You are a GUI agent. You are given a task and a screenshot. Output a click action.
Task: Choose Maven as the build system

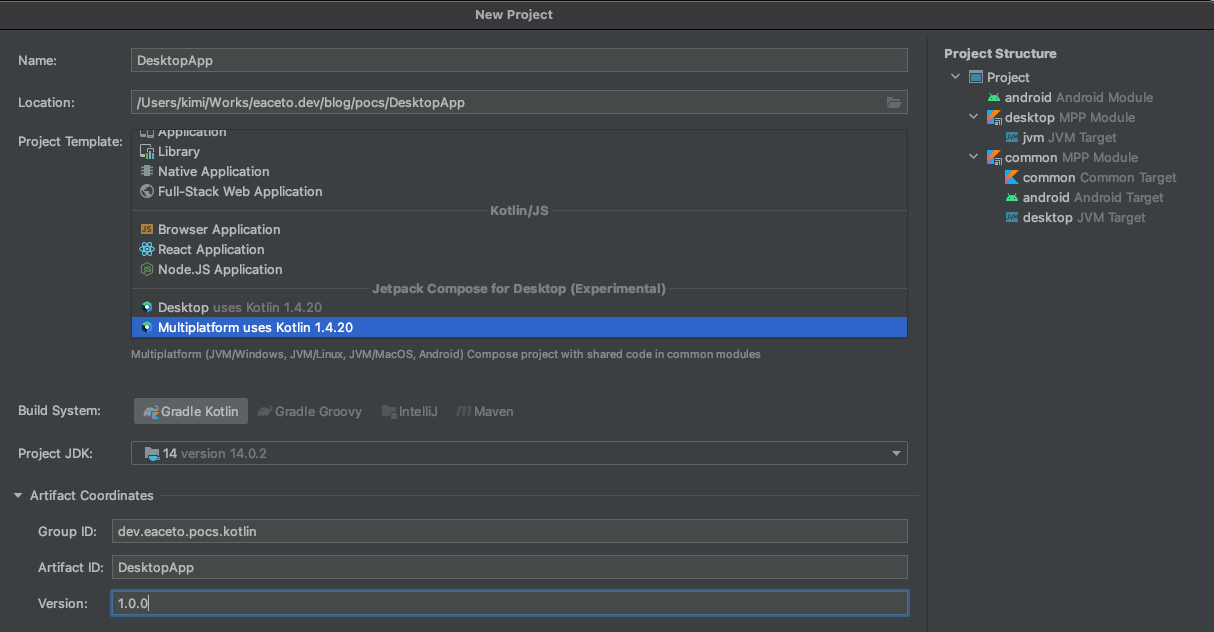pos(485,412)
